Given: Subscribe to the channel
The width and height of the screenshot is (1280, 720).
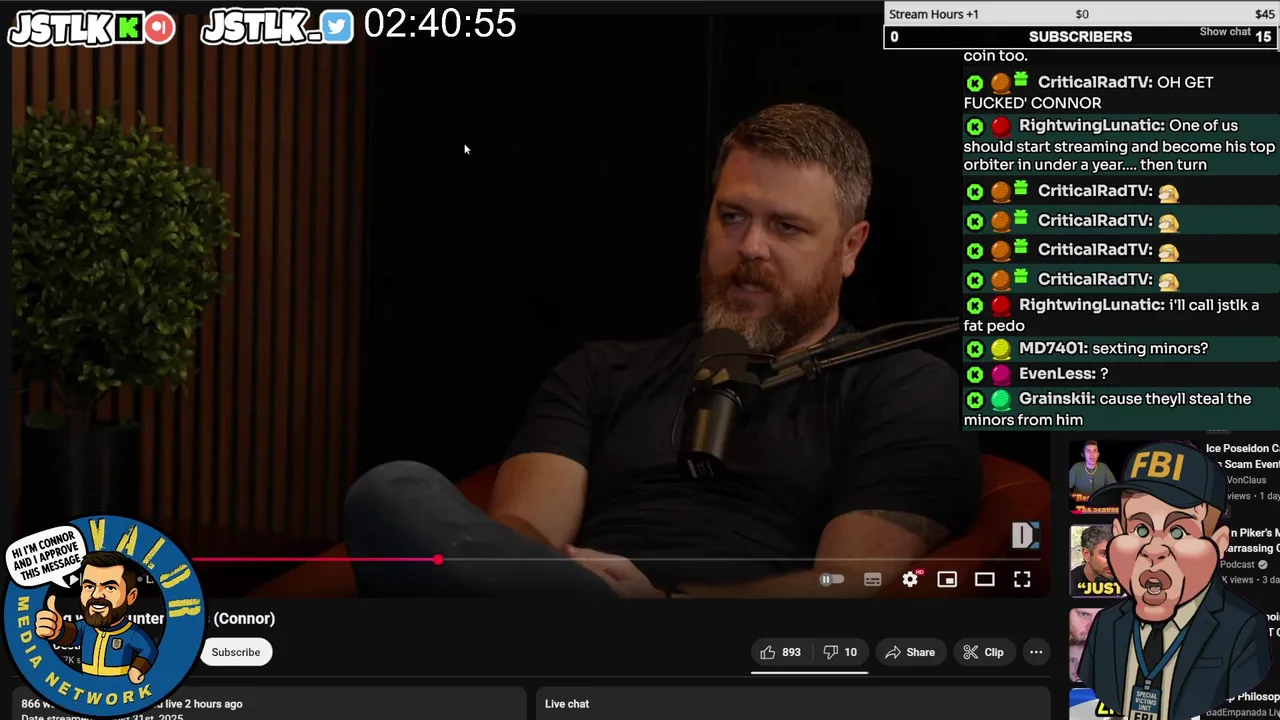Looking at the screenshot, I should [235, 652].
